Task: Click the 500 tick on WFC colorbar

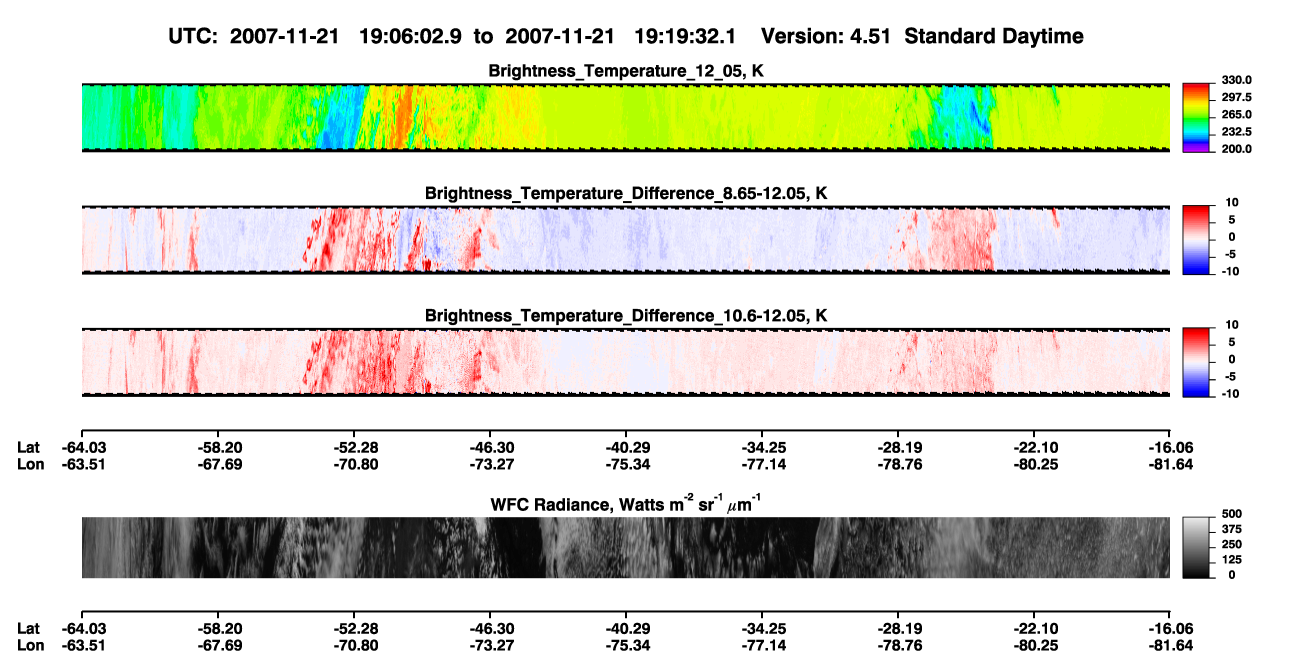Action: click(1232, 515)
